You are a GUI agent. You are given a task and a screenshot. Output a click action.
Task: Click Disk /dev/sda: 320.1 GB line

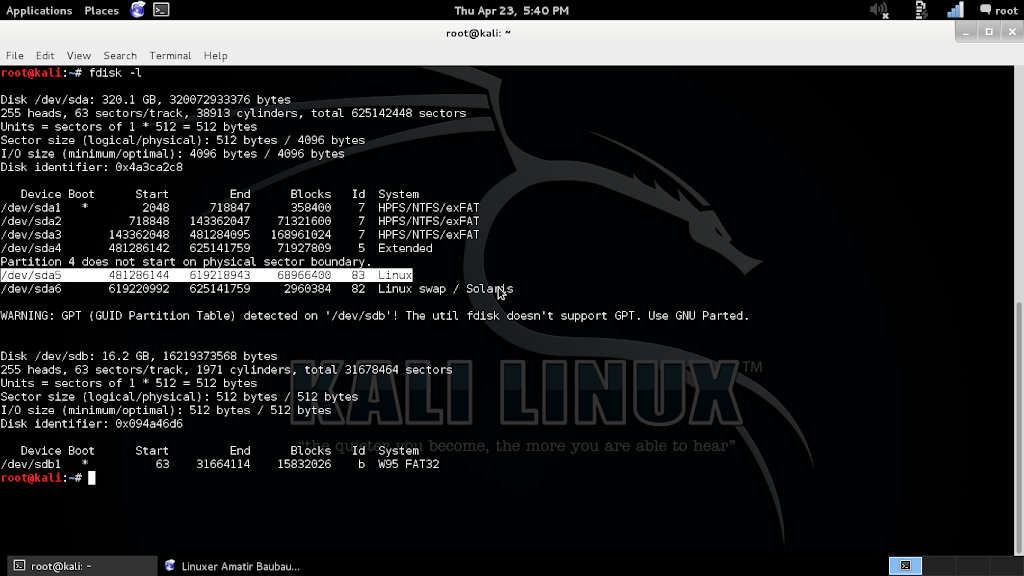[146, 100]
